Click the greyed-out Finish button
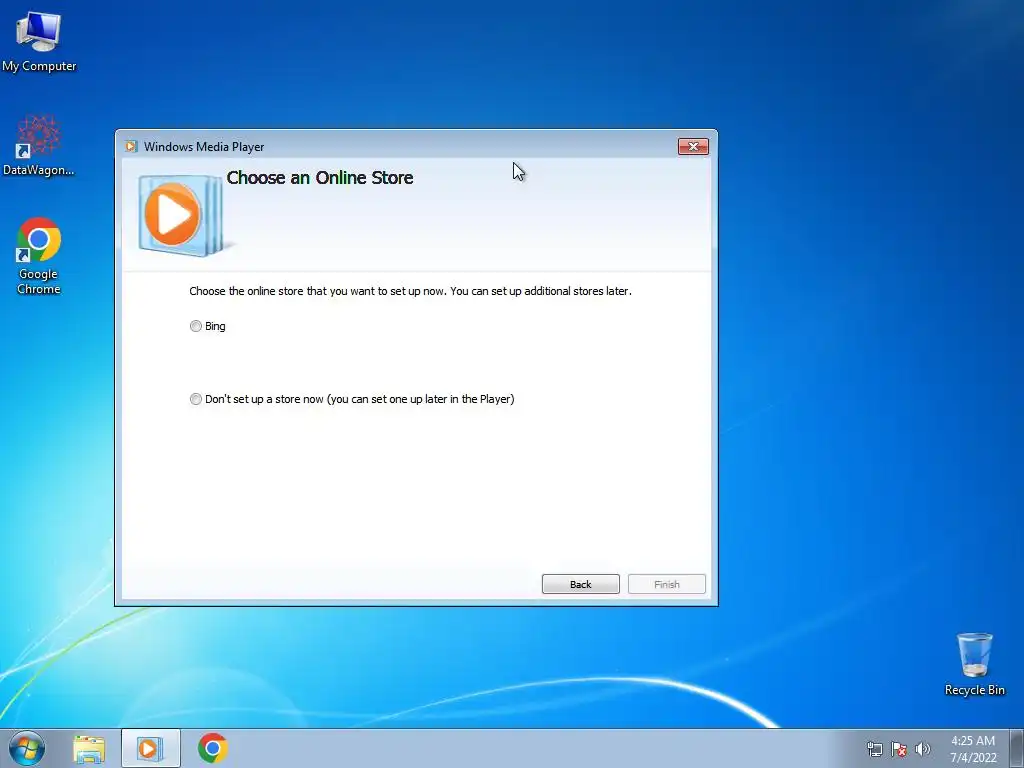This screenshot has width=1024, height=768. click(x=667, y=584)
